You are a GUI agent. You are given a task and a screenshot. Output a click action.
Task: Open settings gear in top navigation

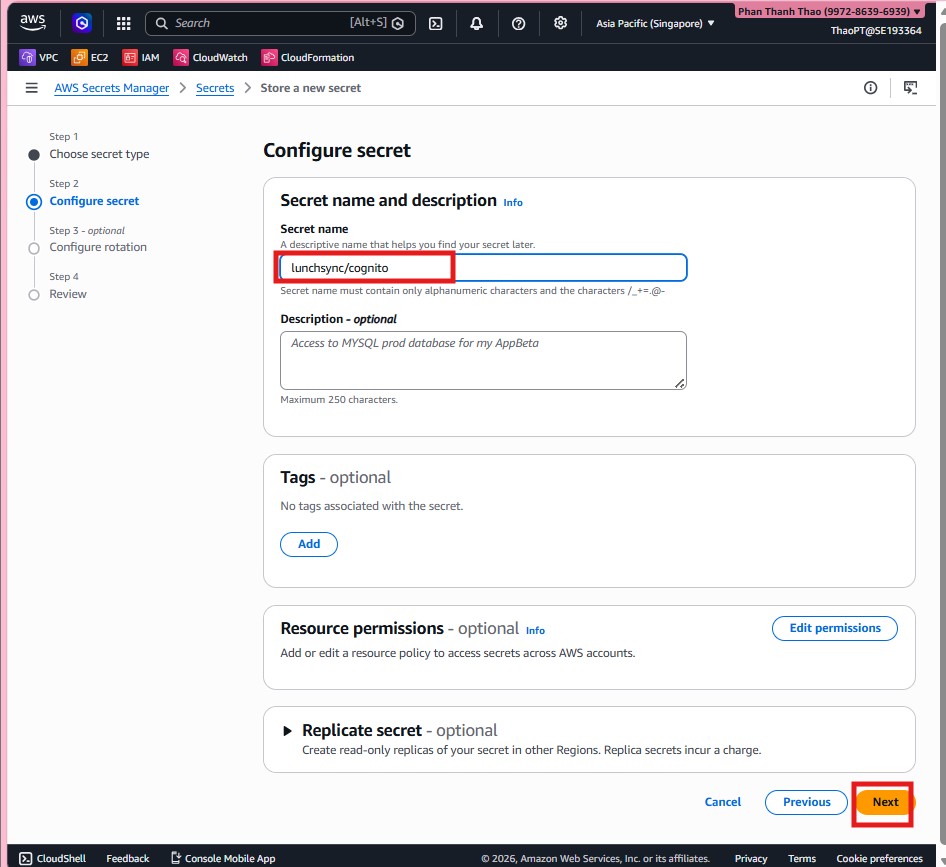click(560, 23)
